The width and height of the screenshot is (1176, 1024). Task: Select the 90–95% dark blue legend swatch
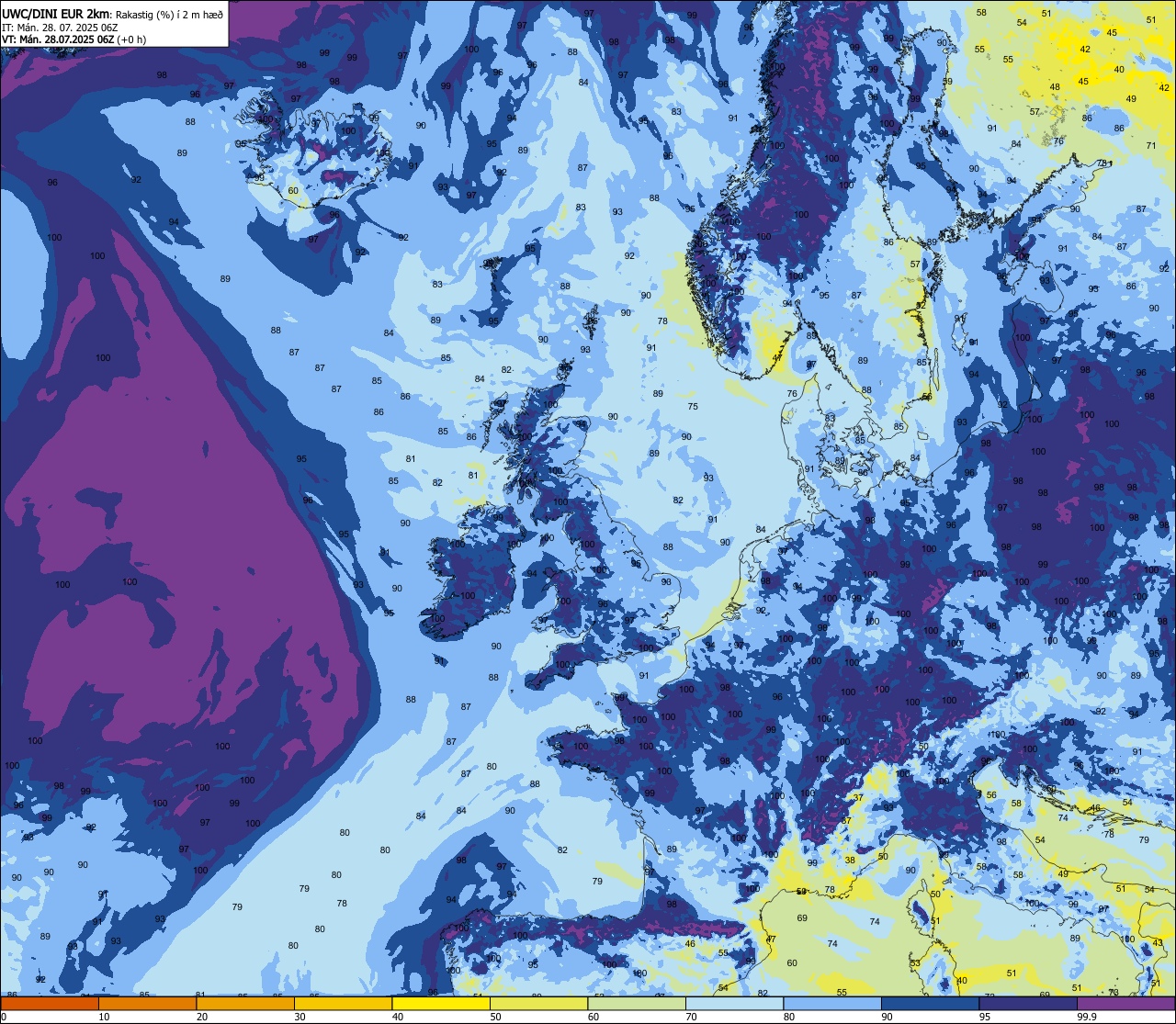coord(930,1004)
